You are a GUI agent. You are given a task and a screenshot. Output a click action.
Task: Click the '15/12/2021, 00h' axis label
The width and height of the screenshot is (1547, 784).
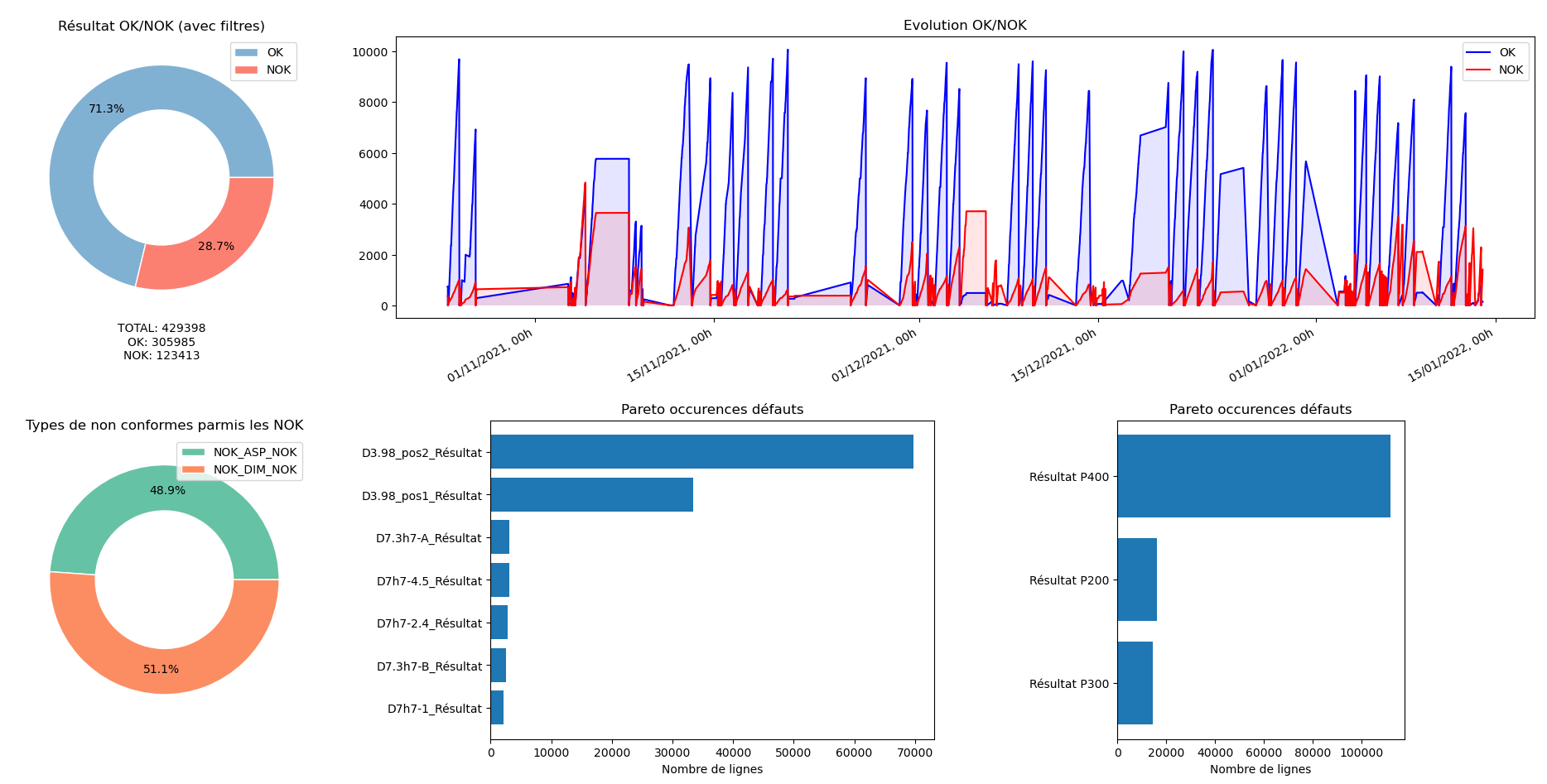(1053, 355)
